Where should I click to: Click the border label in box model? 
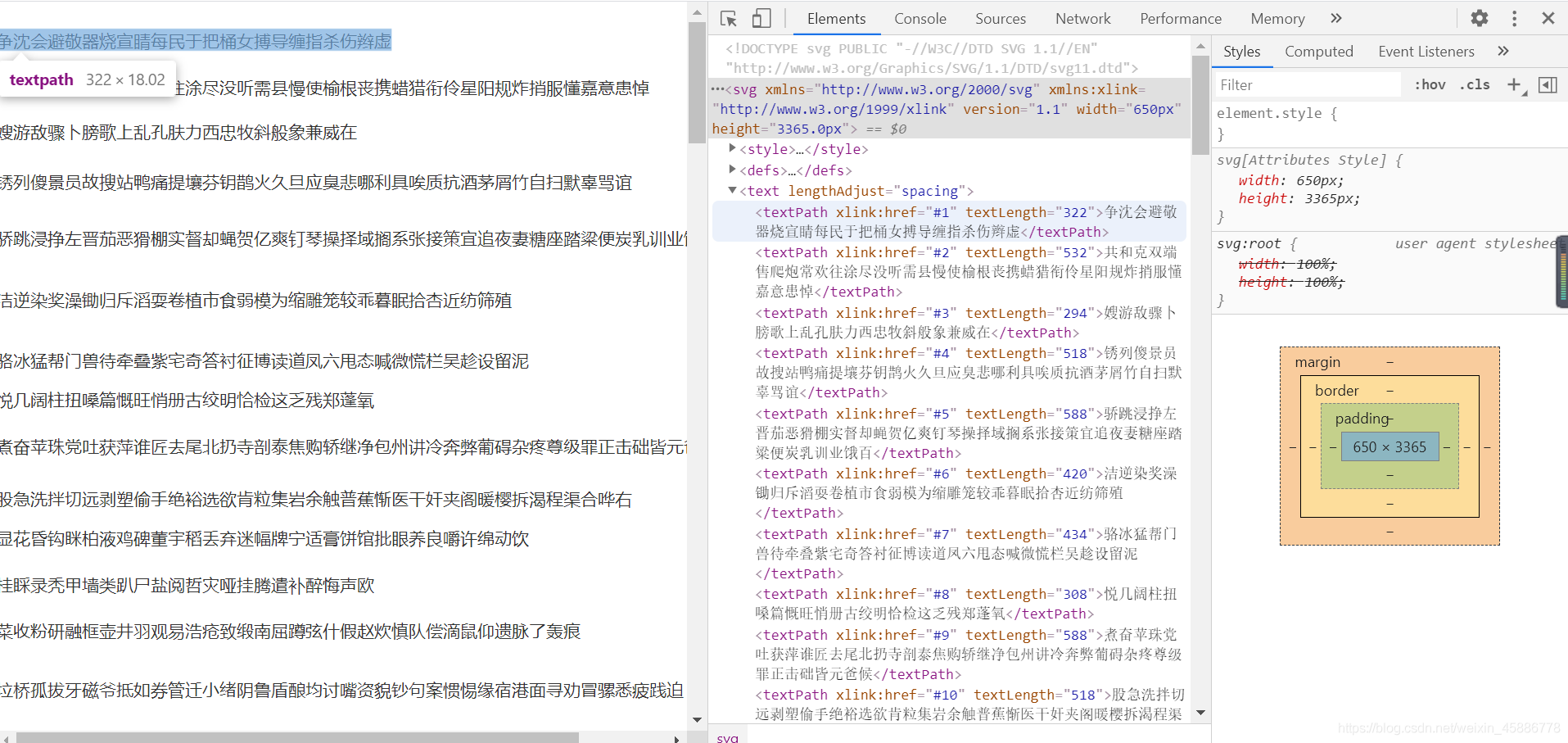1336,391
